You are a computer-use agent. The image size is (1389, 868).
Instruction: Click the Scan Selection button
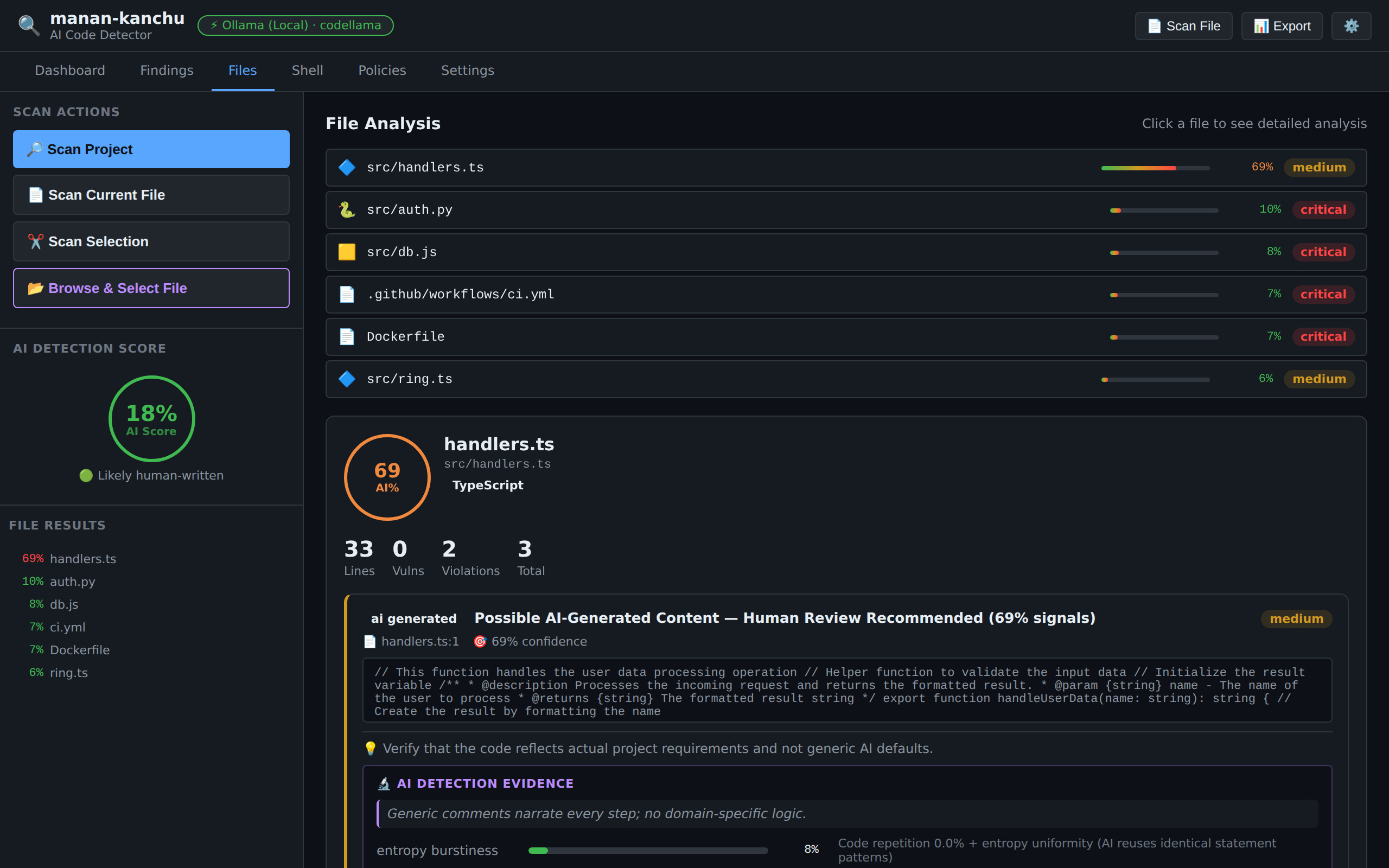[x=151, y=242]
